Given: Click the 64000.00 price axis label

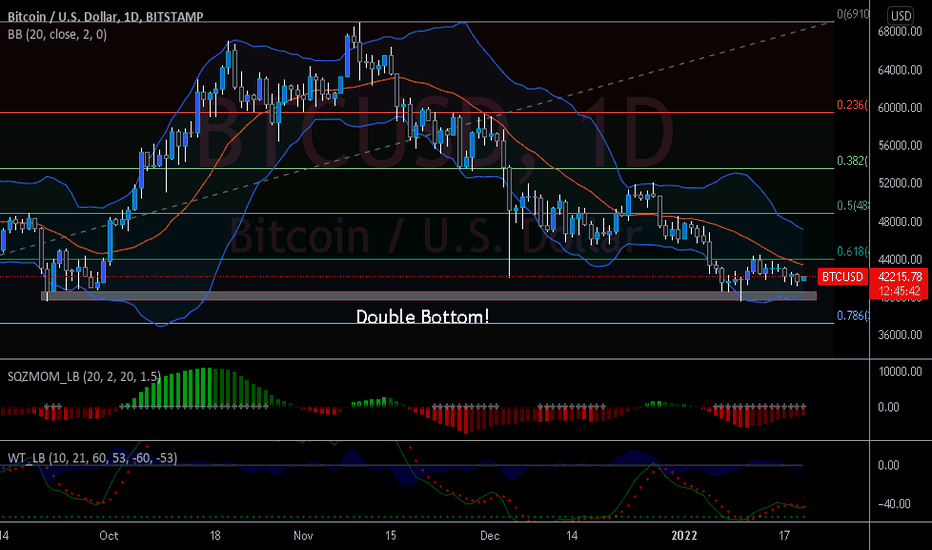Looking at the screenshot, I should [900, 70].
